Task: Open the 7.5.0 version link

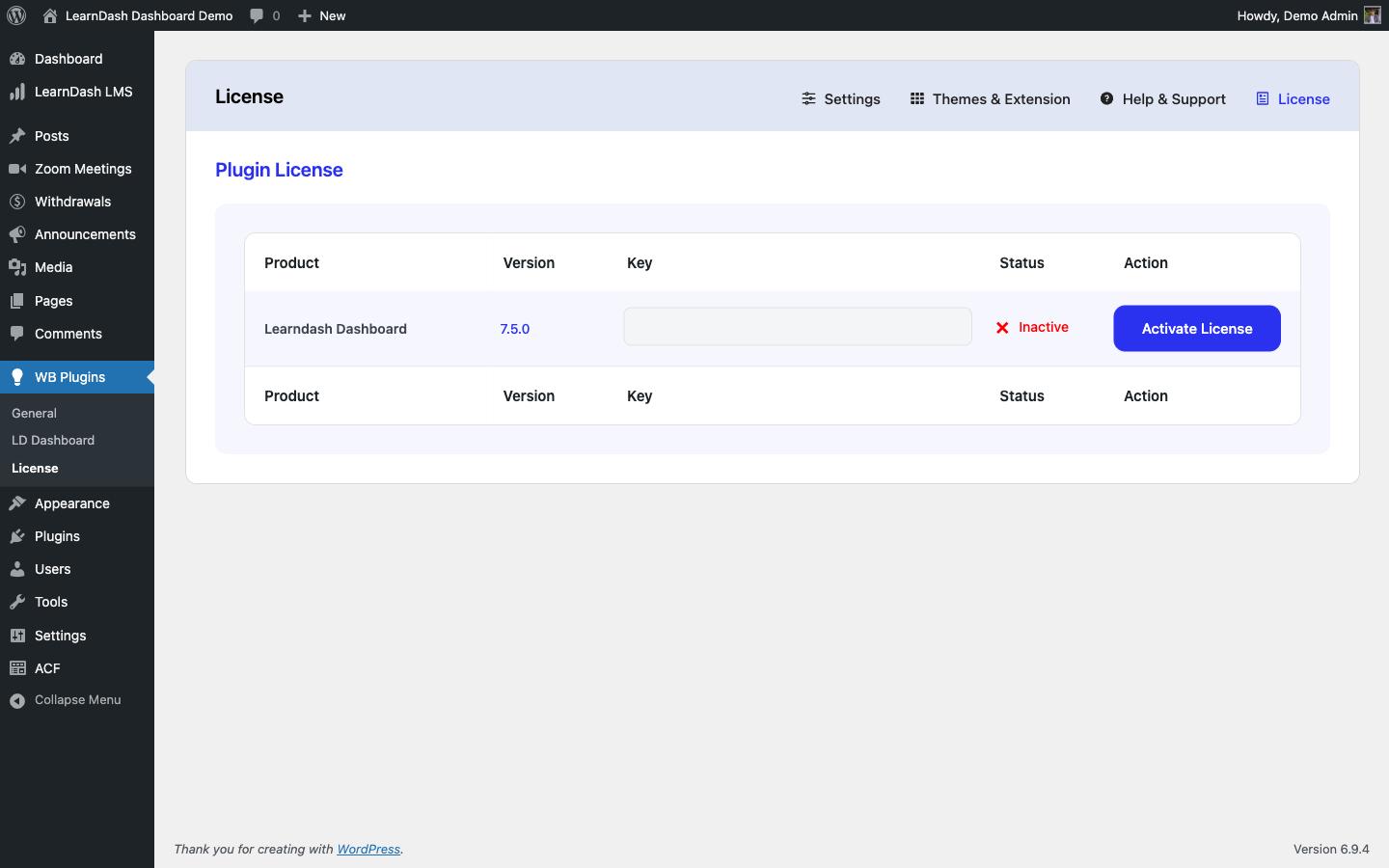Action: 514,328
